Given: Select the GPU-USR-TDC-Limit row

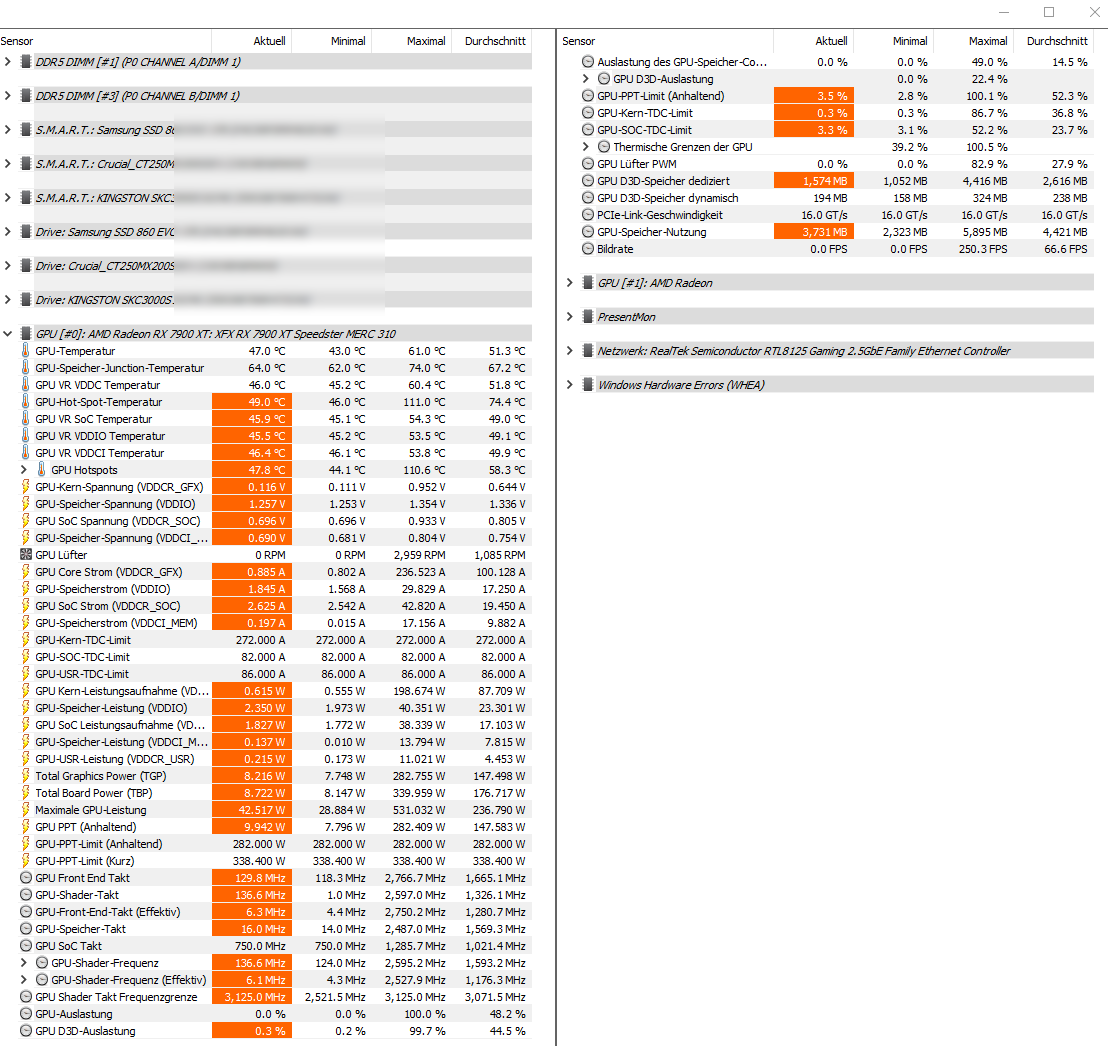Looking at the screenshot, I should pos(266,674).
